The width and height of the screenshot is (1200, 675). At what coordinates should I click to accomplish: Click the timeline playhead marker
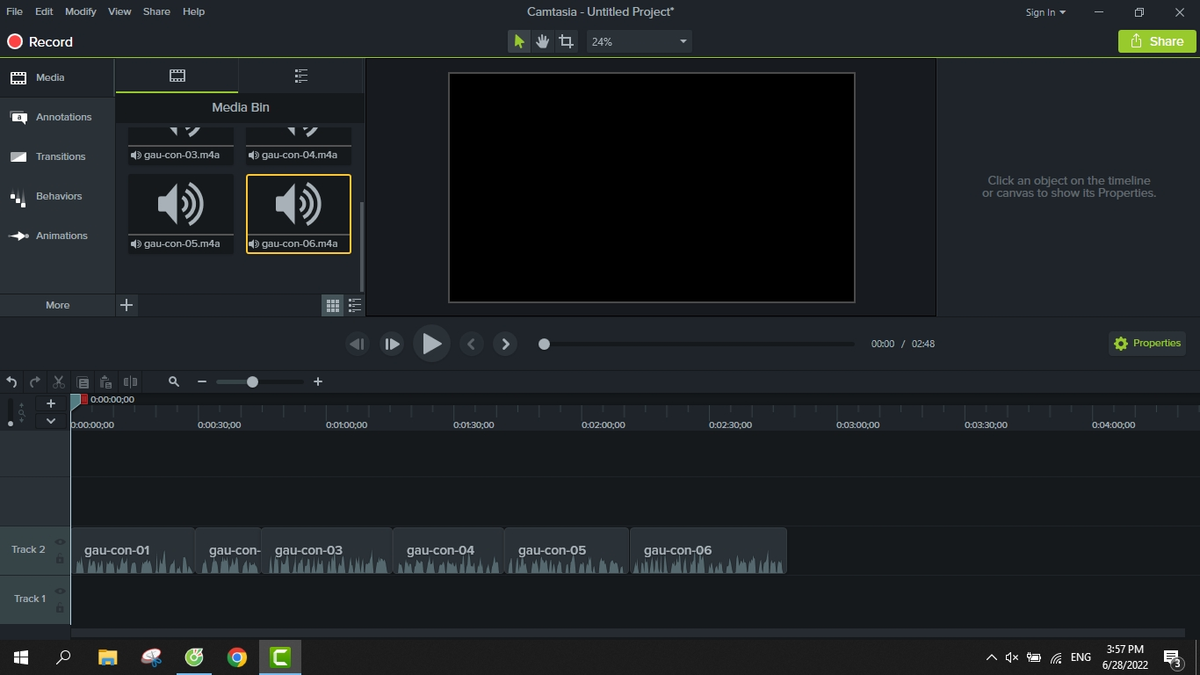[x=75, y=400]
